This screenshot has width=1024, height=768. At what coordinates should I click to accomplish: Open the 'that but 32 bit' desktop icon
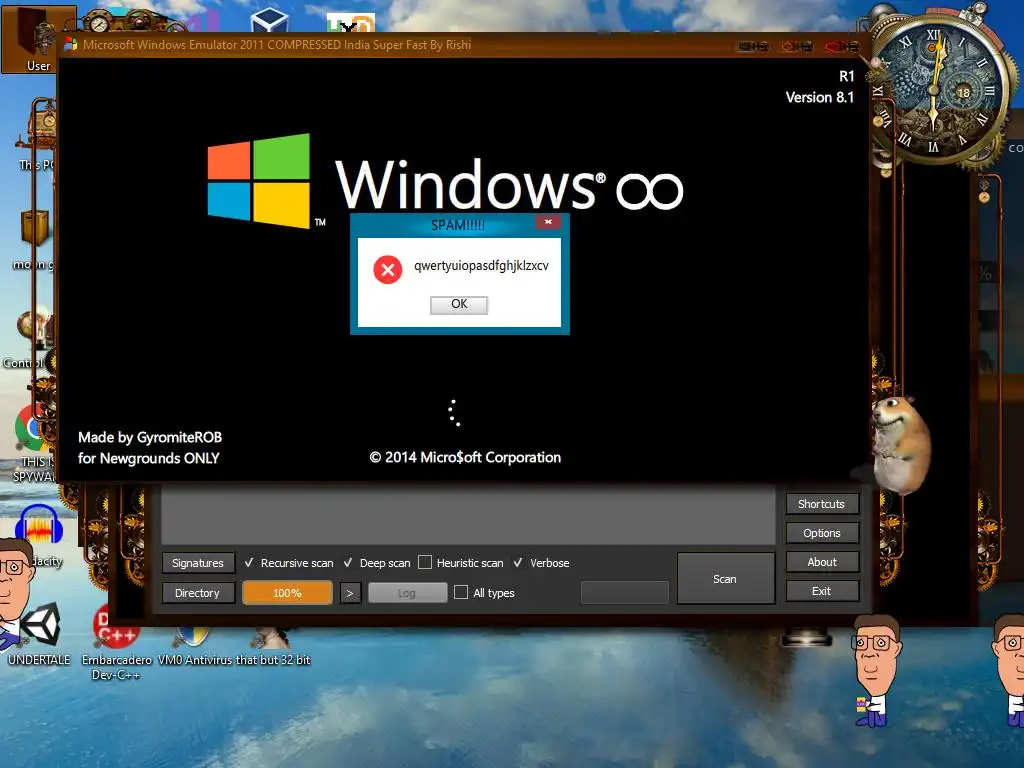tap(273, 645)
